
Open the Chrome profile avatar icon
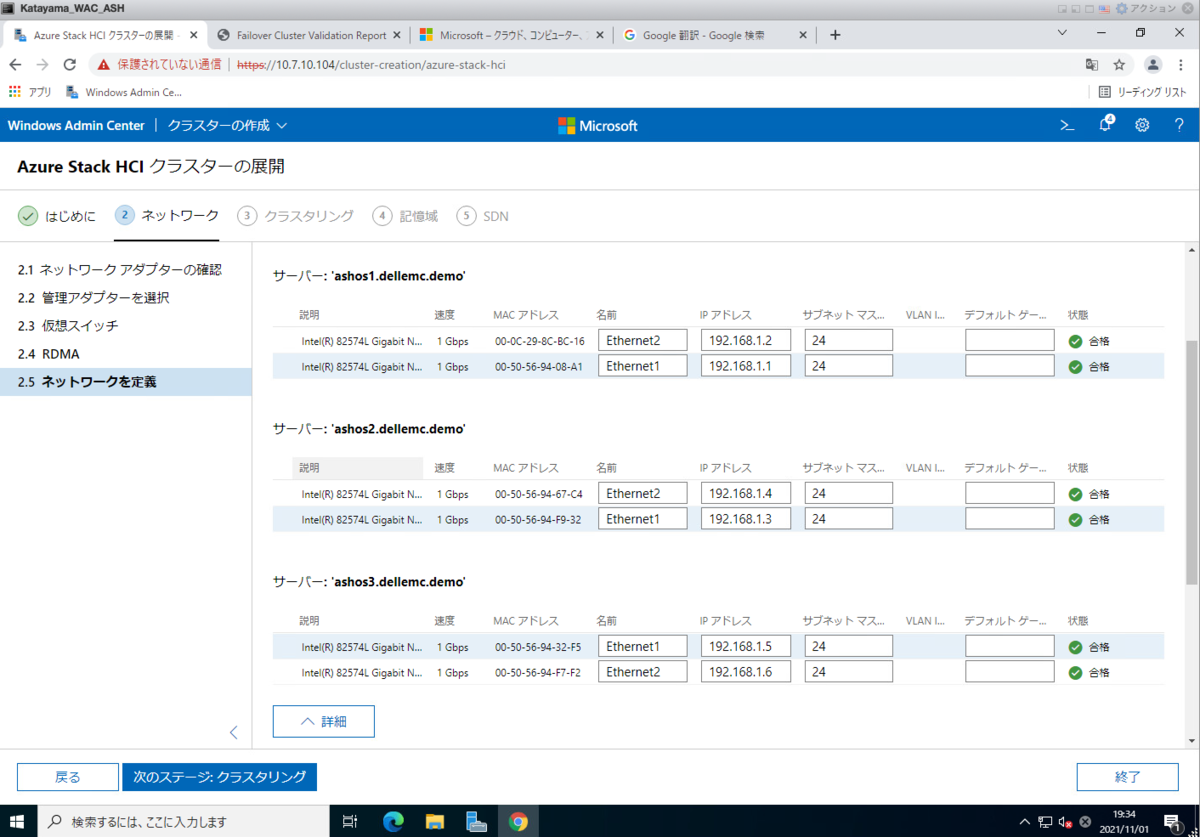tap(1153, 64)
